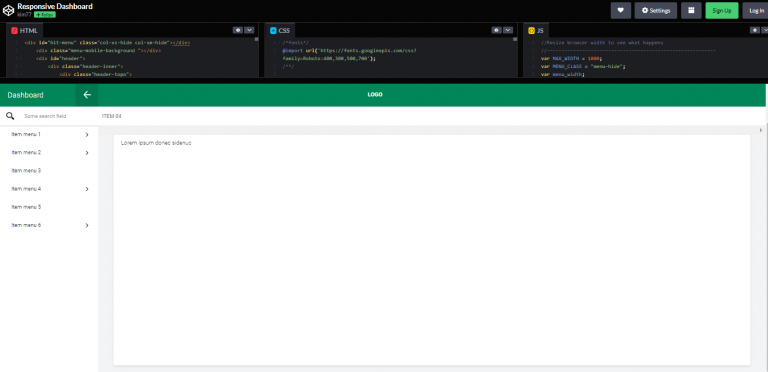Expand Item menu 1 chevron
This screenshot has height=372, width=768.
[x=87, y=135]
